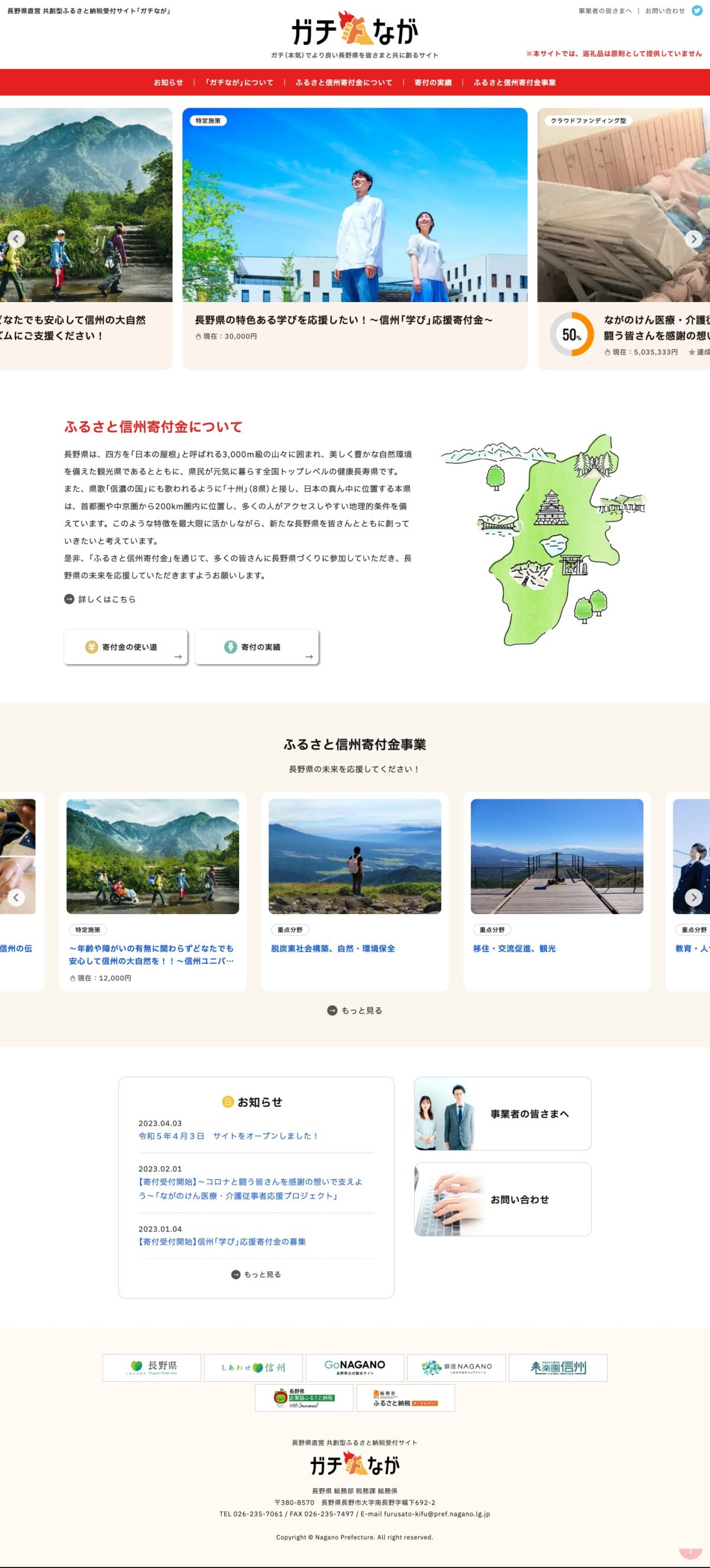Click 詳しくはこちら link
This screenshot has height=1568, width=710.
click(x=107, y=599)
